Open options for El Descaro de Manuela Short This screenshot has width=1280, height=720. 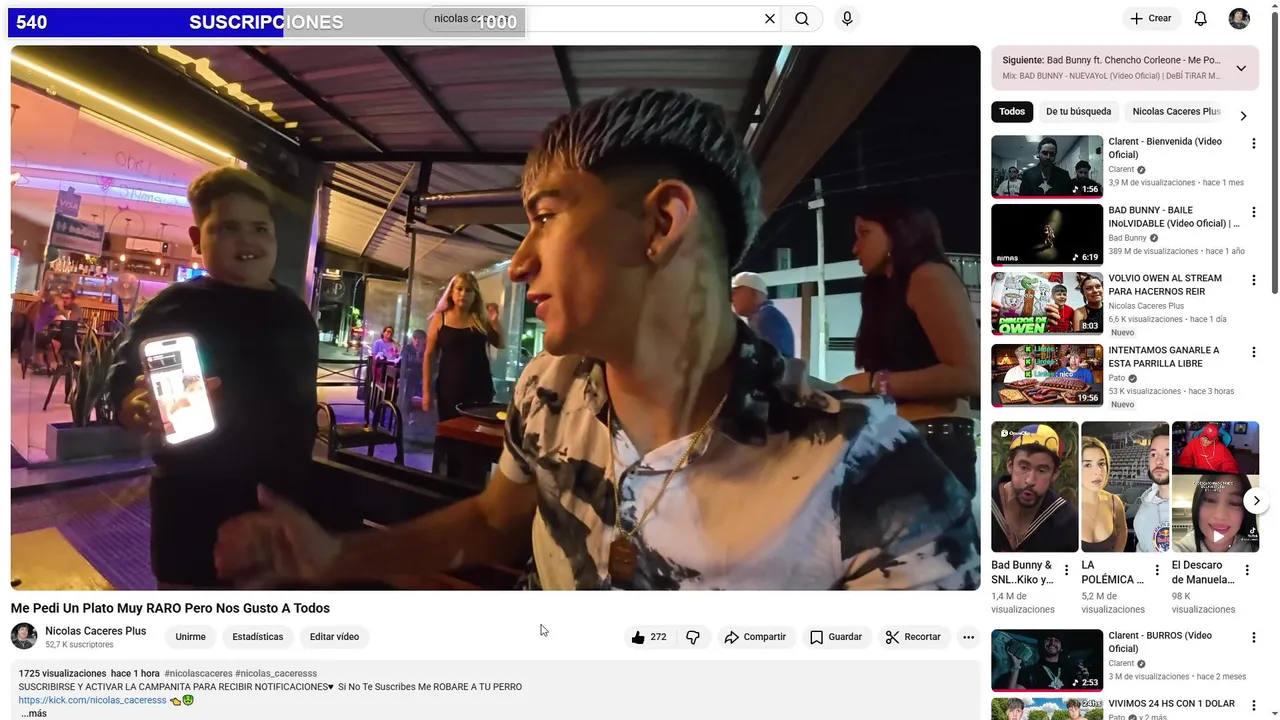coord(1247,570)
